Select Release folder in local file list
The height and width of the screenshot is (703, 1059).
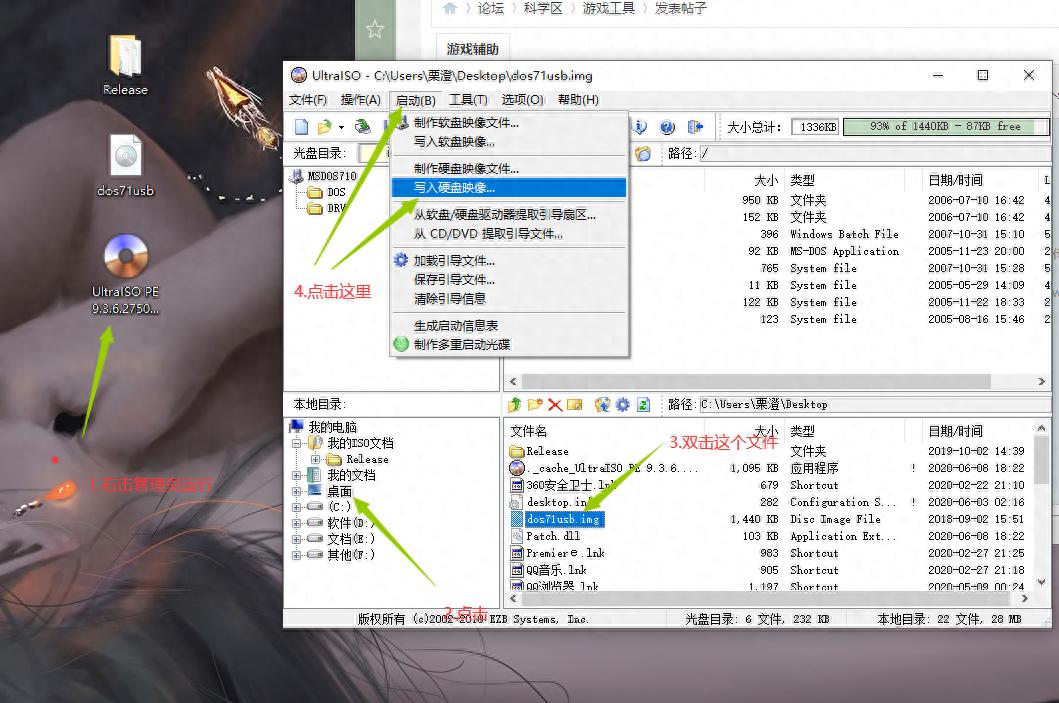click(x=547, y=451)
